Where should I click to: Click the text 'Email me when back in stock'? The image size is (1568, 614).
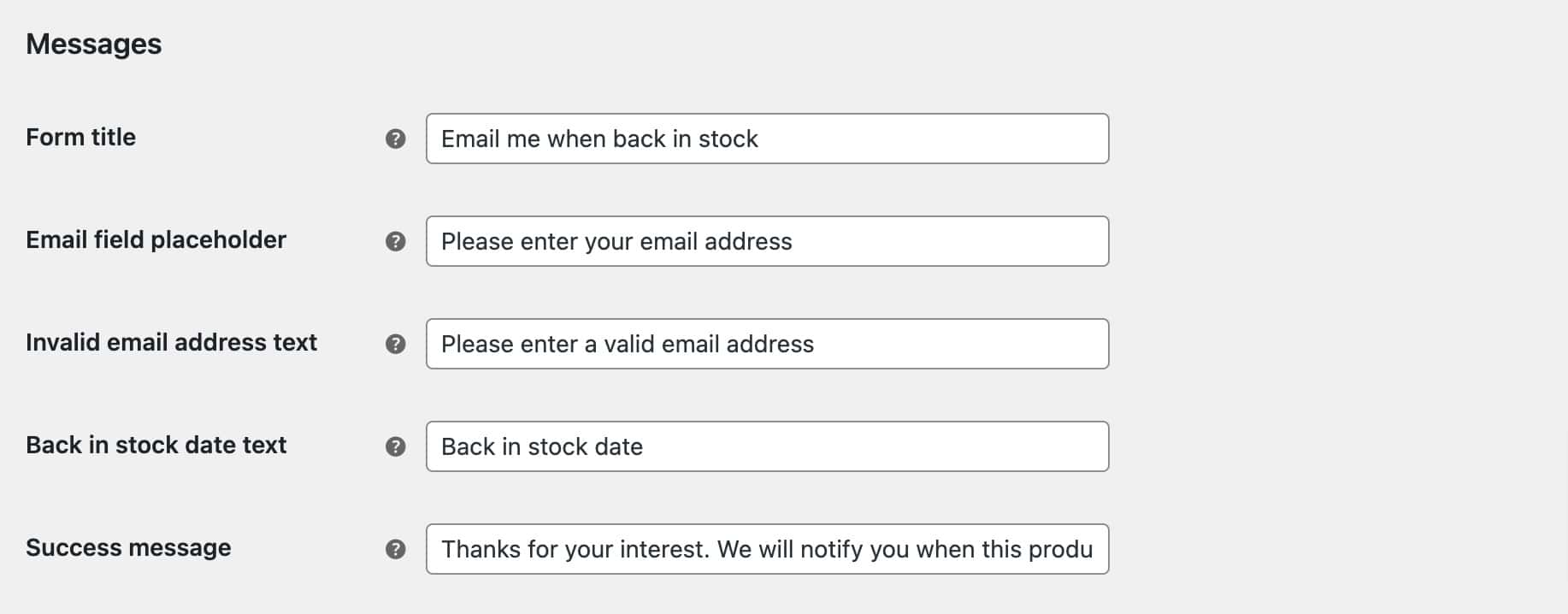[599, 139]
